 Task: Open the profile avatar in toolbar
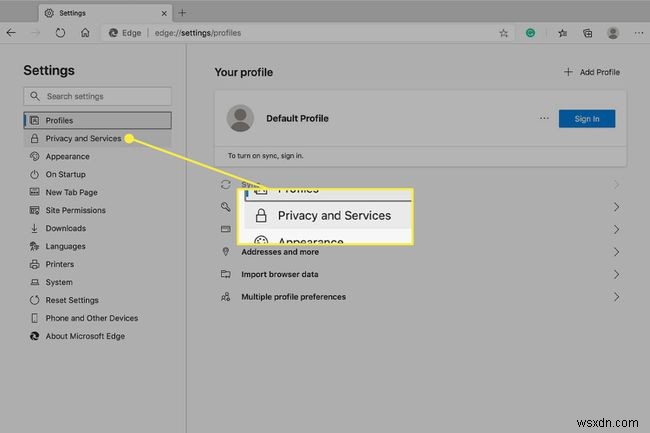pyautogui.click(x=613, y=33)
